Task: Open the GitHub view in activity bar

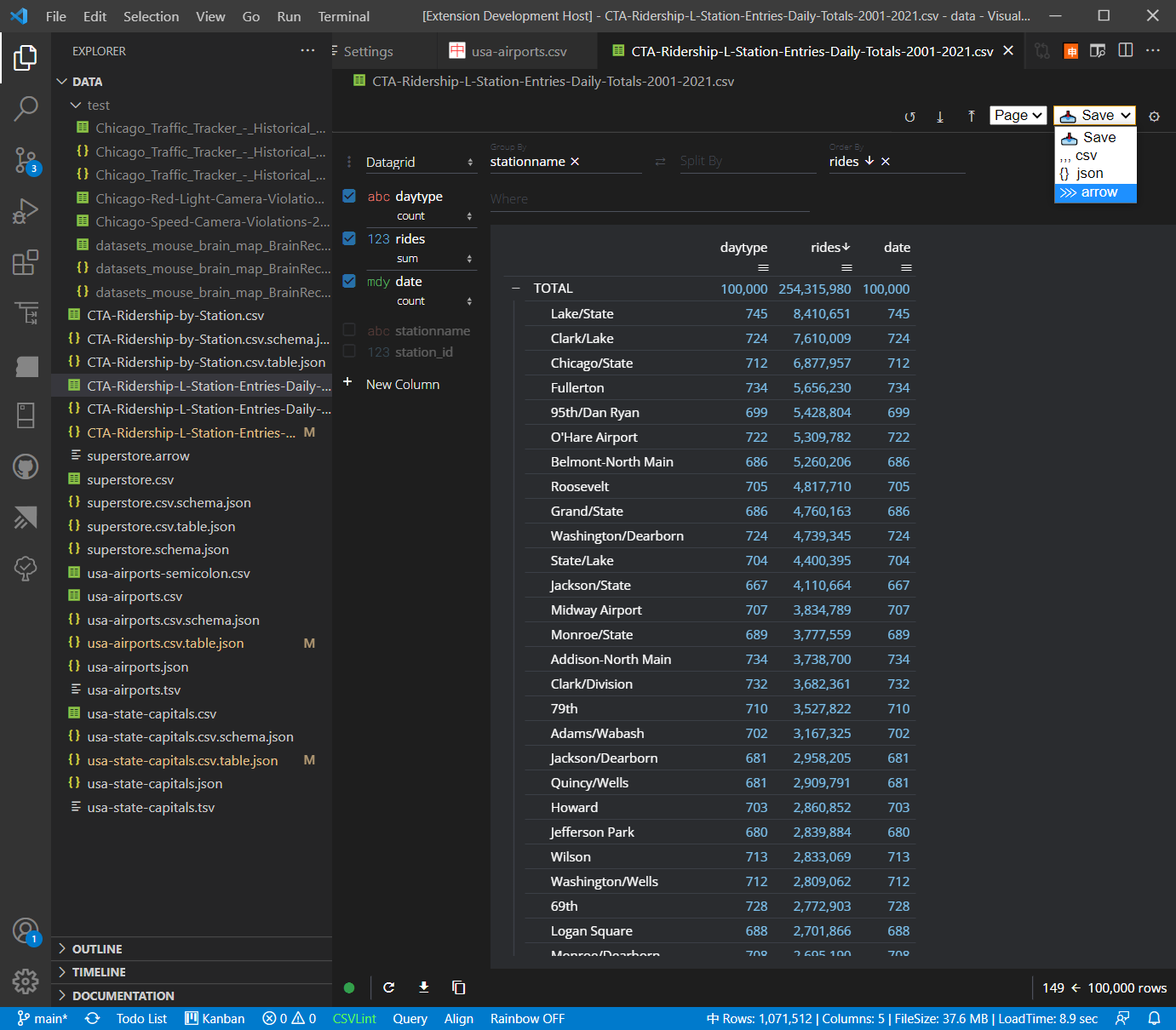Action: (x=26, y=466)
